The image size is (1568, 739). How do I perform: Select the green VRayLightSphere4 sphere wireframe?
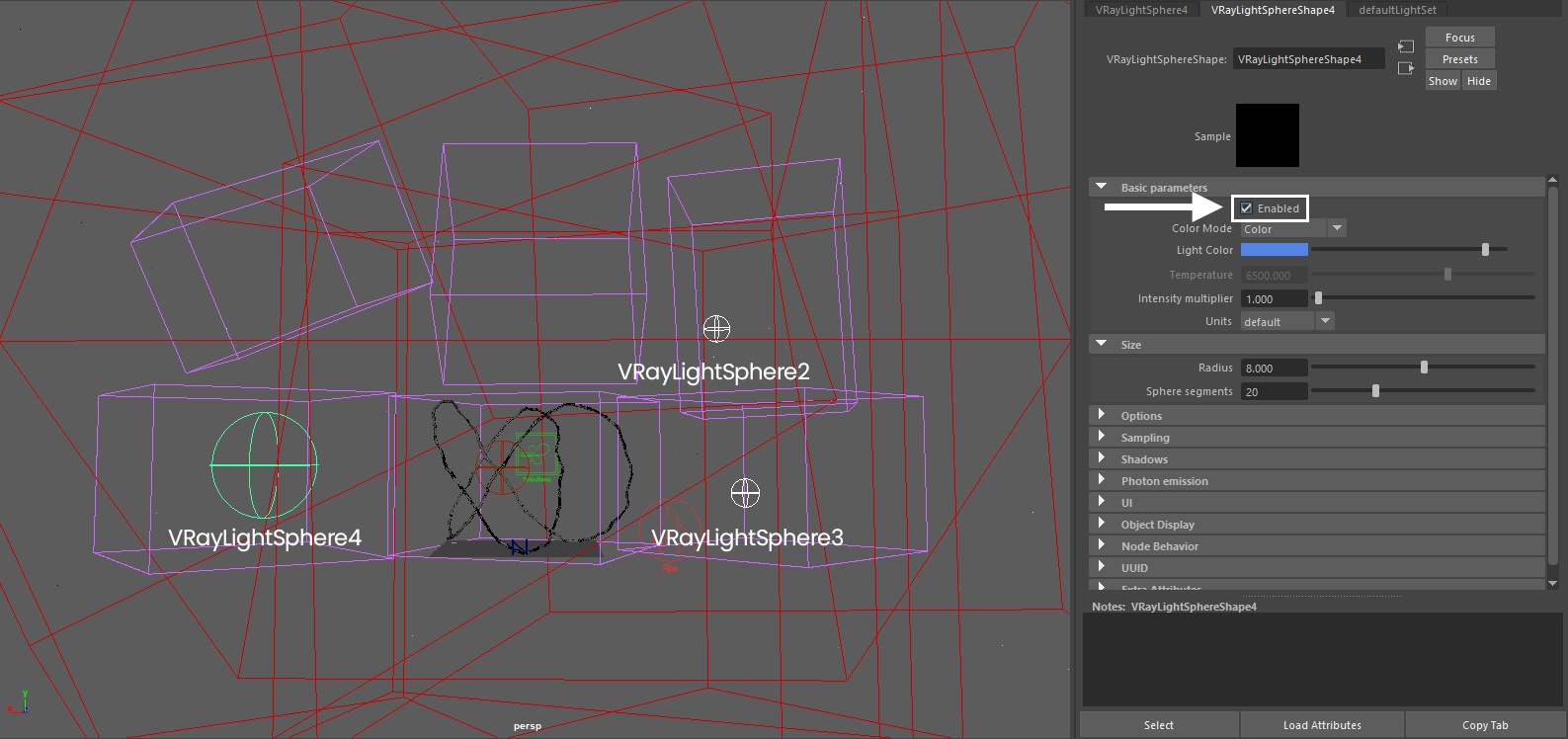[x=264, y=464]
